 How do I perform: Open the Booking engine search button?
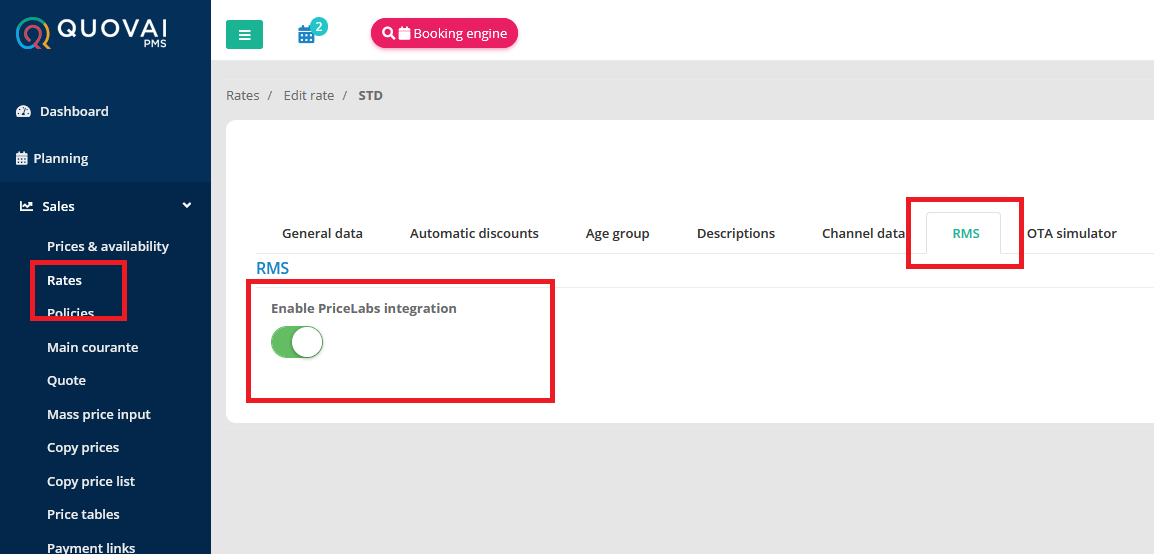coord(444,33)
